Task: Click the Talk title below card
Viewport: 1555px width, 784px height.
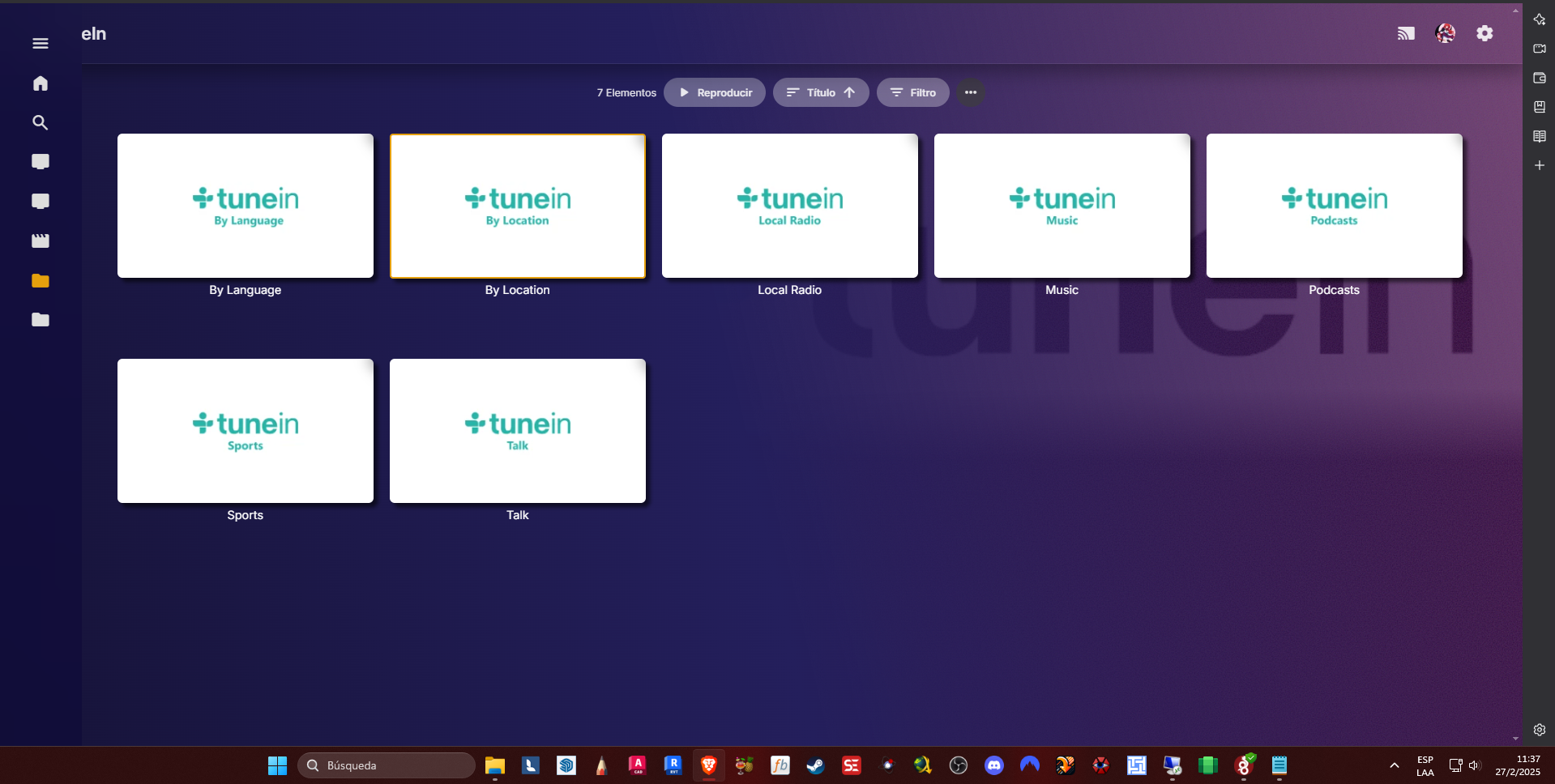Action: (x=518, y=515)
